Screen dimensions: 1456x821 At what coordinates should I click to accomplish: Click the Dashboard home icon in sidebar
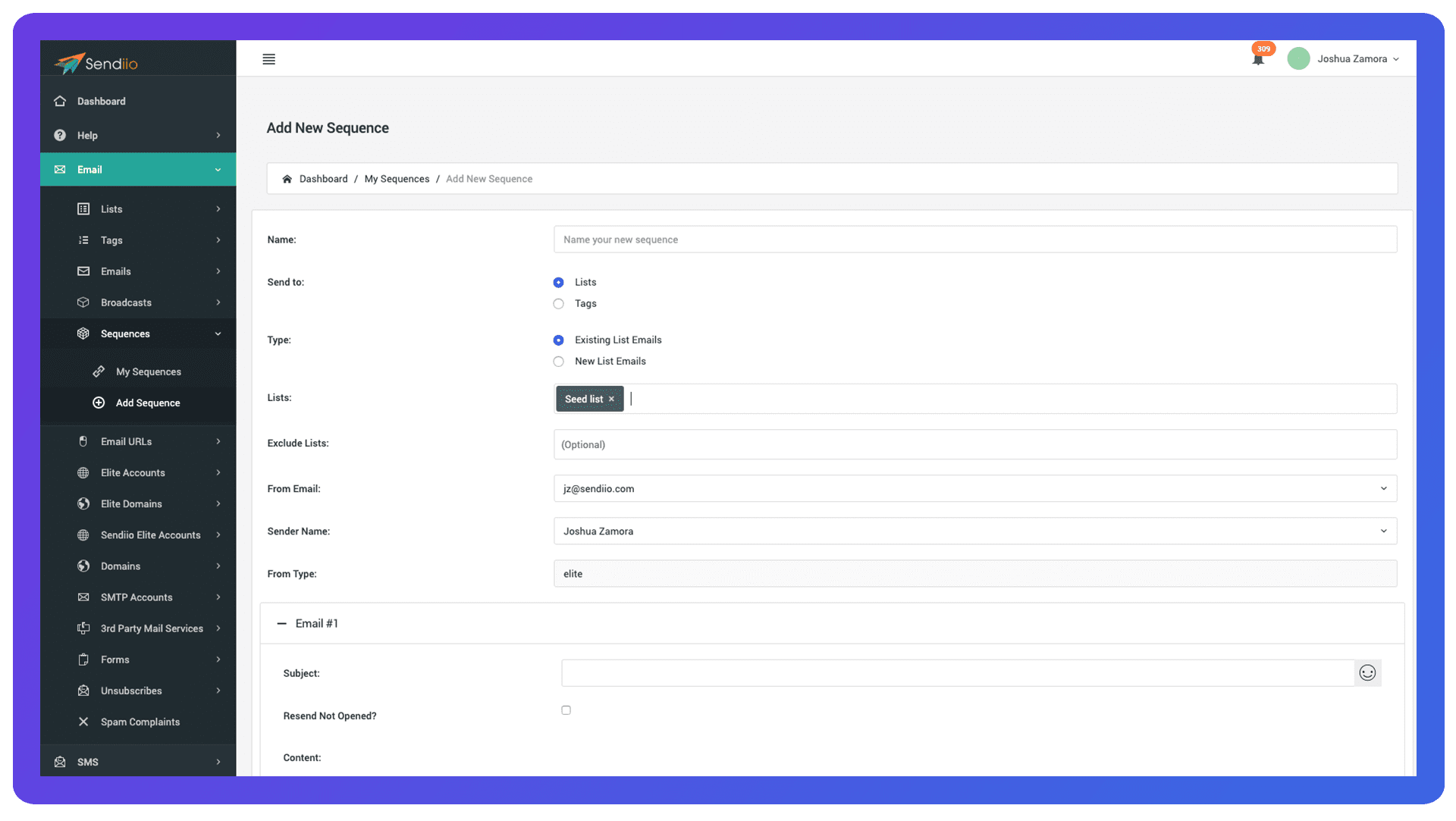[60, 101]
